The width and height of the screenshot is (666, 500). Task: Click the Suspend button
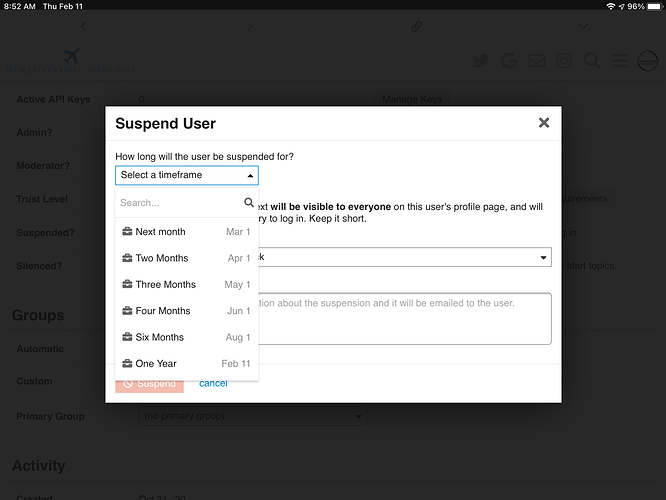(149, 385)
